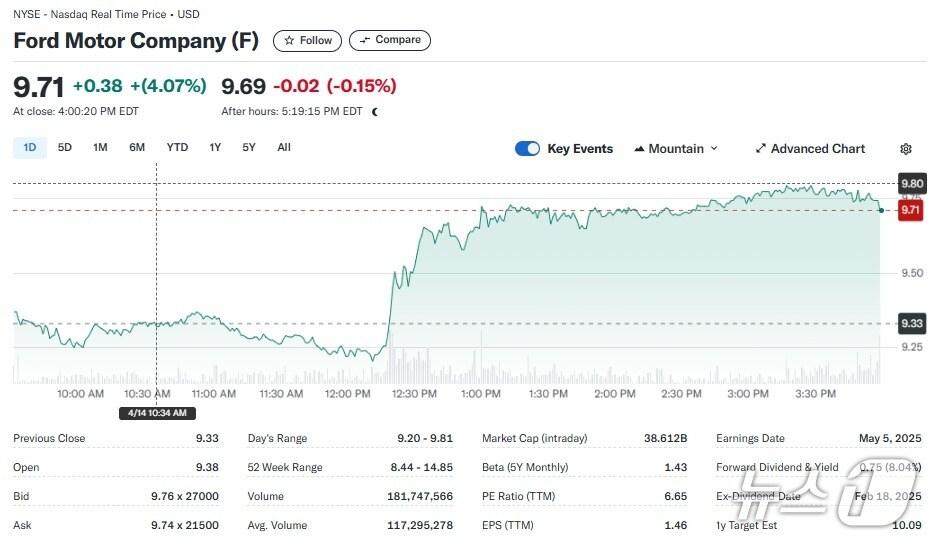Switch to the 5D range tab

pos(65,148)
